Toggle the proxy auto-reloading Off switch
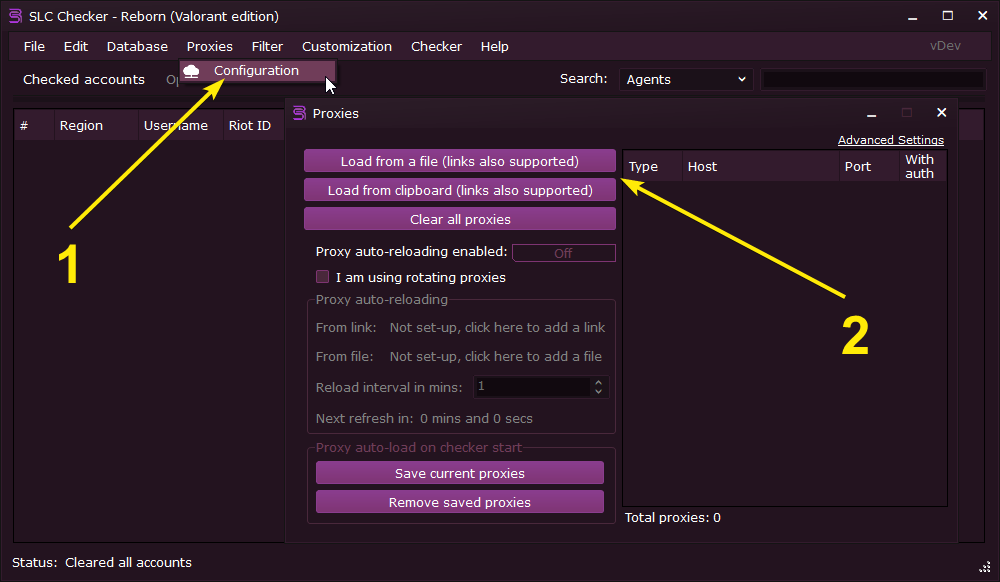Viewport: 1000px width, 582px height. (x=563, y=253)
